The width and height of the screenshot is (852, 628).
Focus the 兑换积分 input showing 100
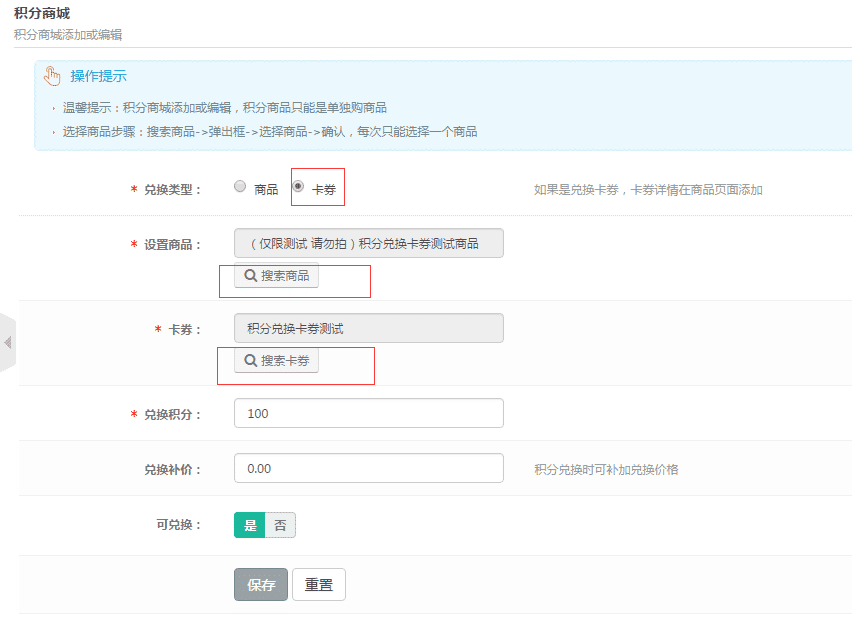tap(368, 413)
